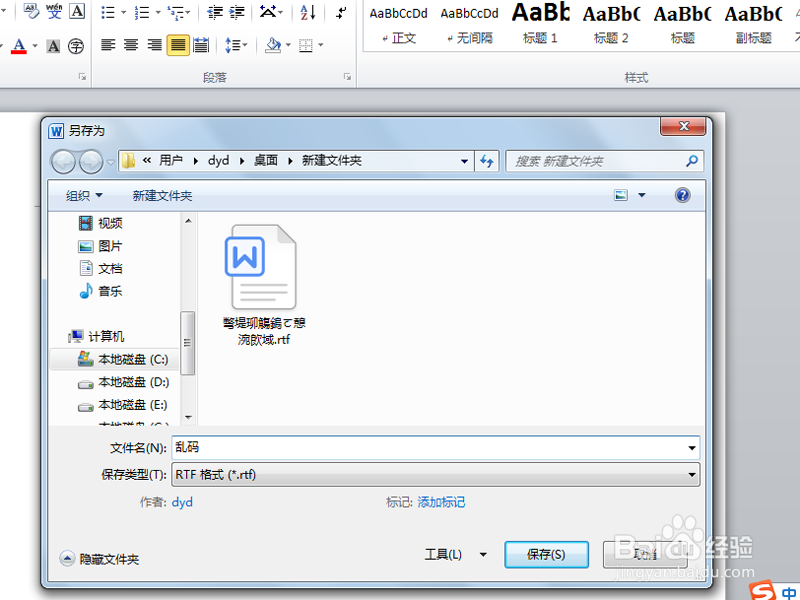Click 添加标记 link
800x600 pixels.
click(x=441, y=502)
